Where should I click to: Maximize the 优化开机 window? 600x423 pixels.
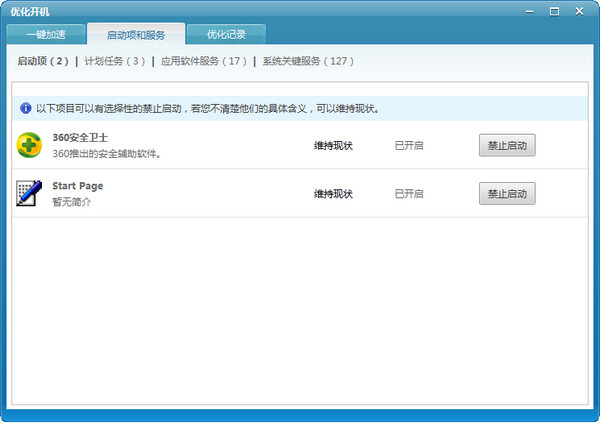coord(554,12)
